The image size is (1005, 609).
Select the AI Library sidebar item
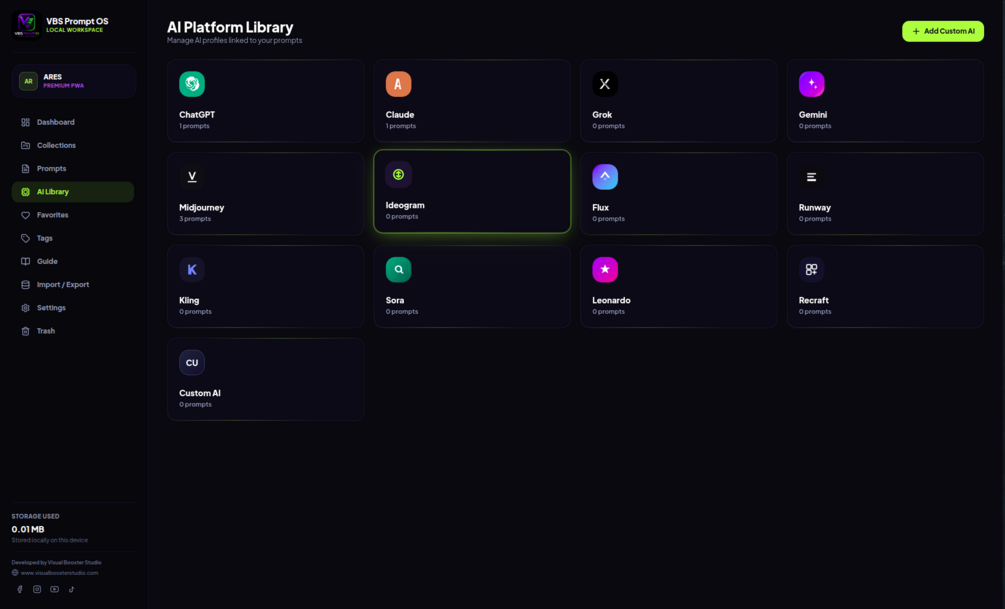click(72, 192)
